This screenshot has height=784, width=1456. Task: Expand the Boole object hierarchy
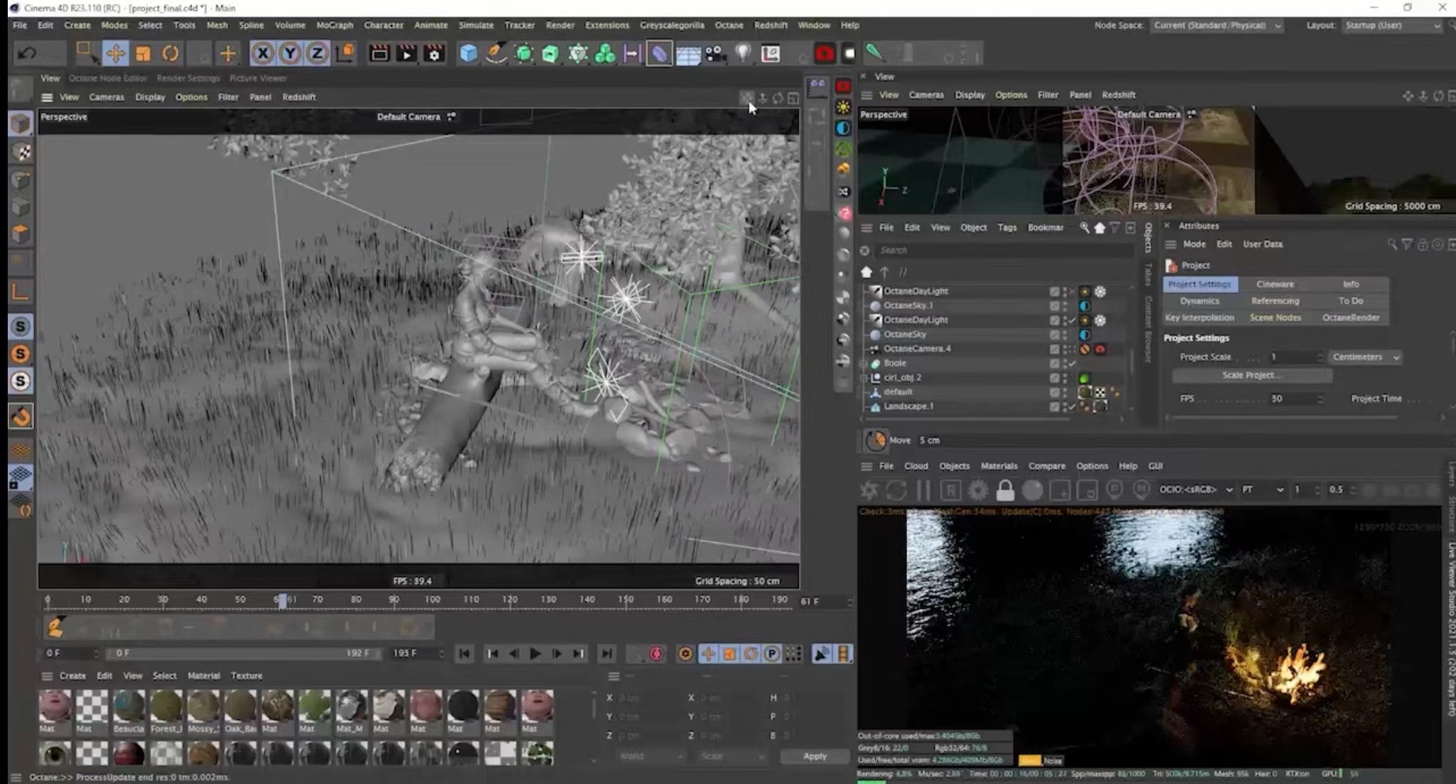(864, 363)
